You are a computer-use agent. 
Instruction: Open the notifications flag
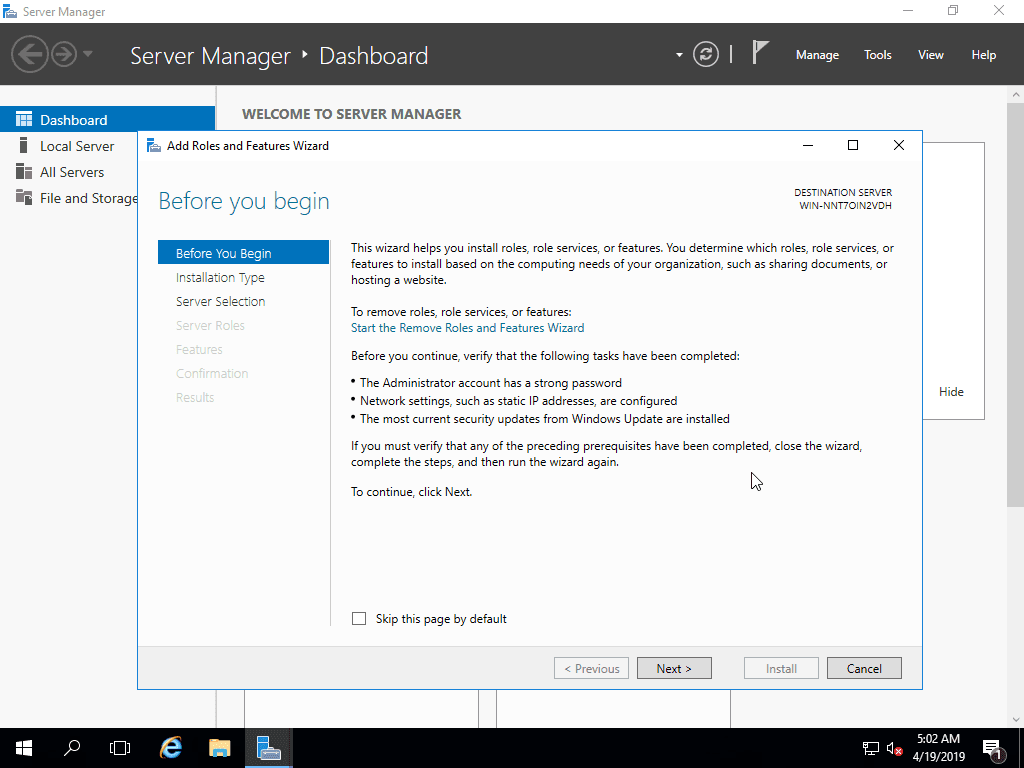click(760, 53)
